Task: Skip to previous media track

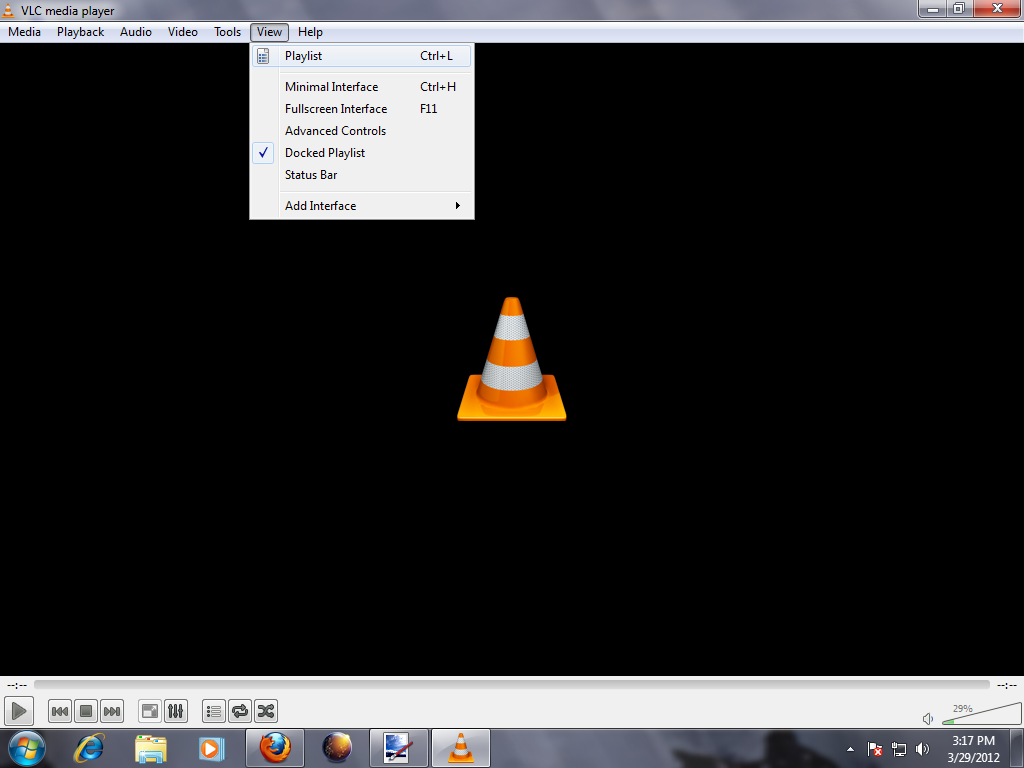Action: pos(60,711)
